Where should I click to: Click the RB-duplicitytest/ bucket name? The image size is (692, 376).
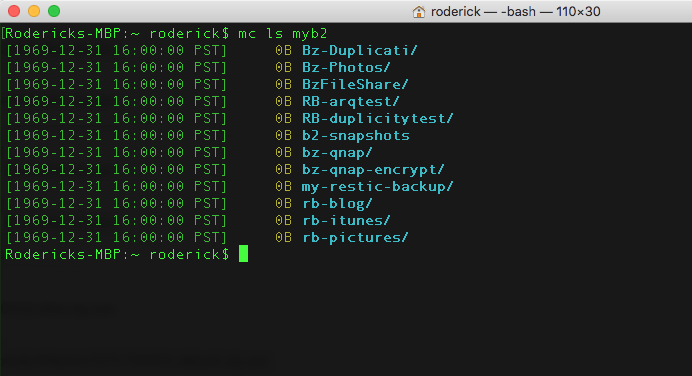coord(377,118)
